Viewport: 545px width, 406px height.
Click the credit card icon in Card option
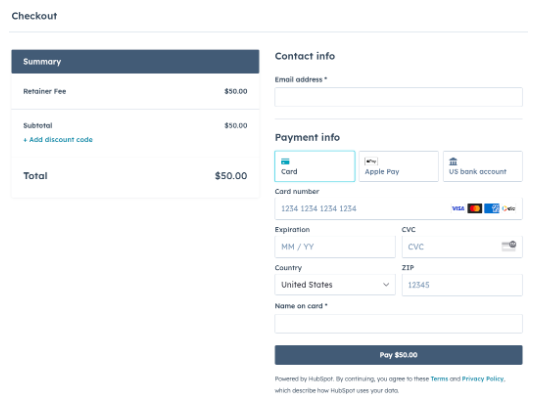coord(285,161)
